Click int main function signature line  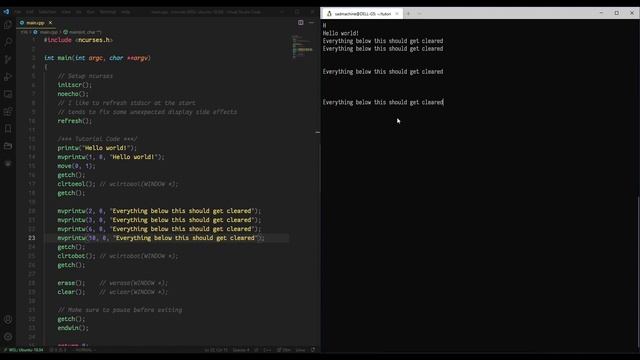coord(97,58)
